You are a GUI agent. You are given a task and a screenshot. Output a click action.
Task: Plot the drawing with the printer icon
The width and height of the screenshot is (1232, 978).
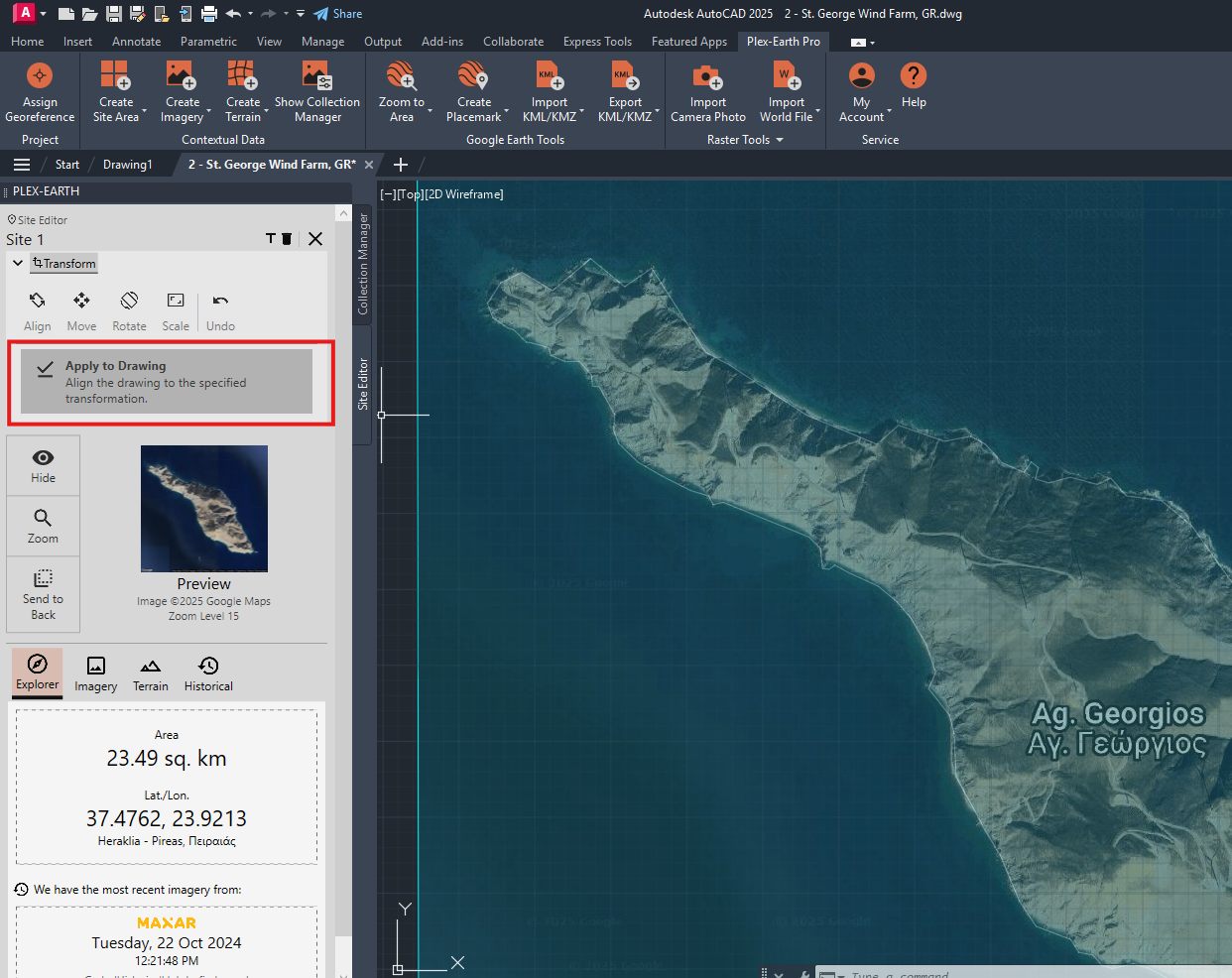(x=208, y=14)
